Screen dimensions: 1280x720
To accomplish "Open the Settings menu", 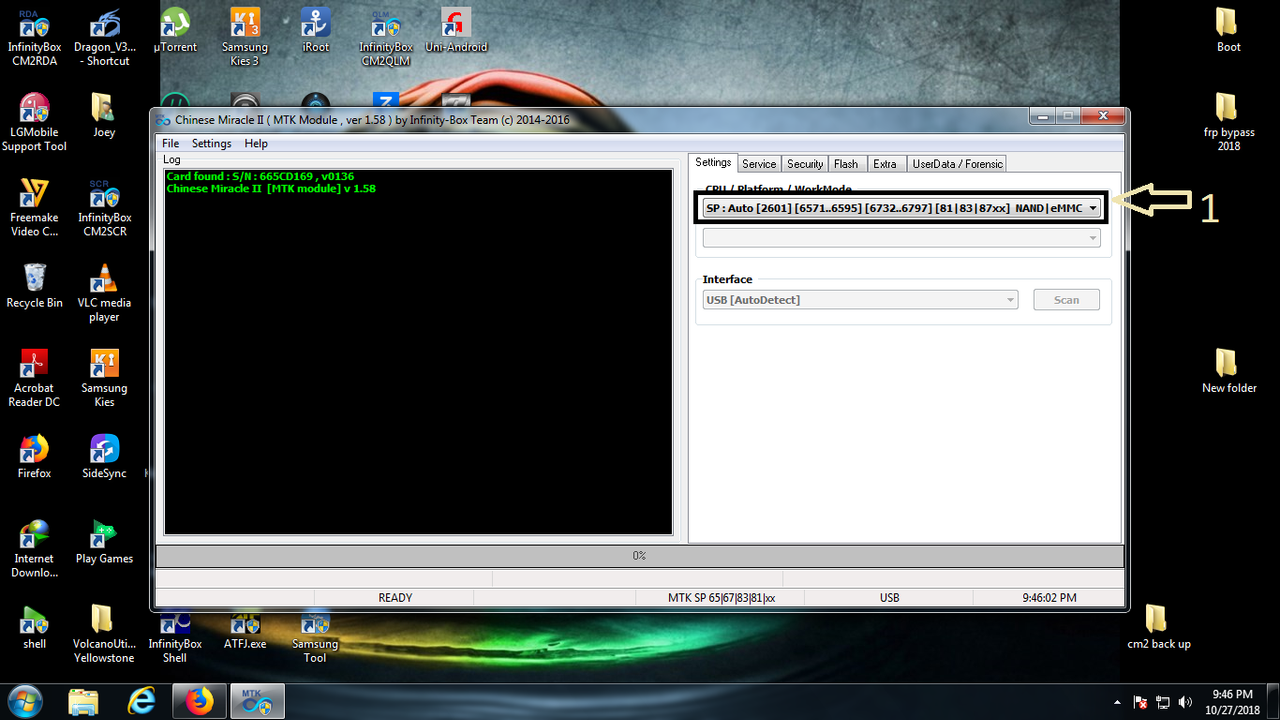I will click(211, 143).
